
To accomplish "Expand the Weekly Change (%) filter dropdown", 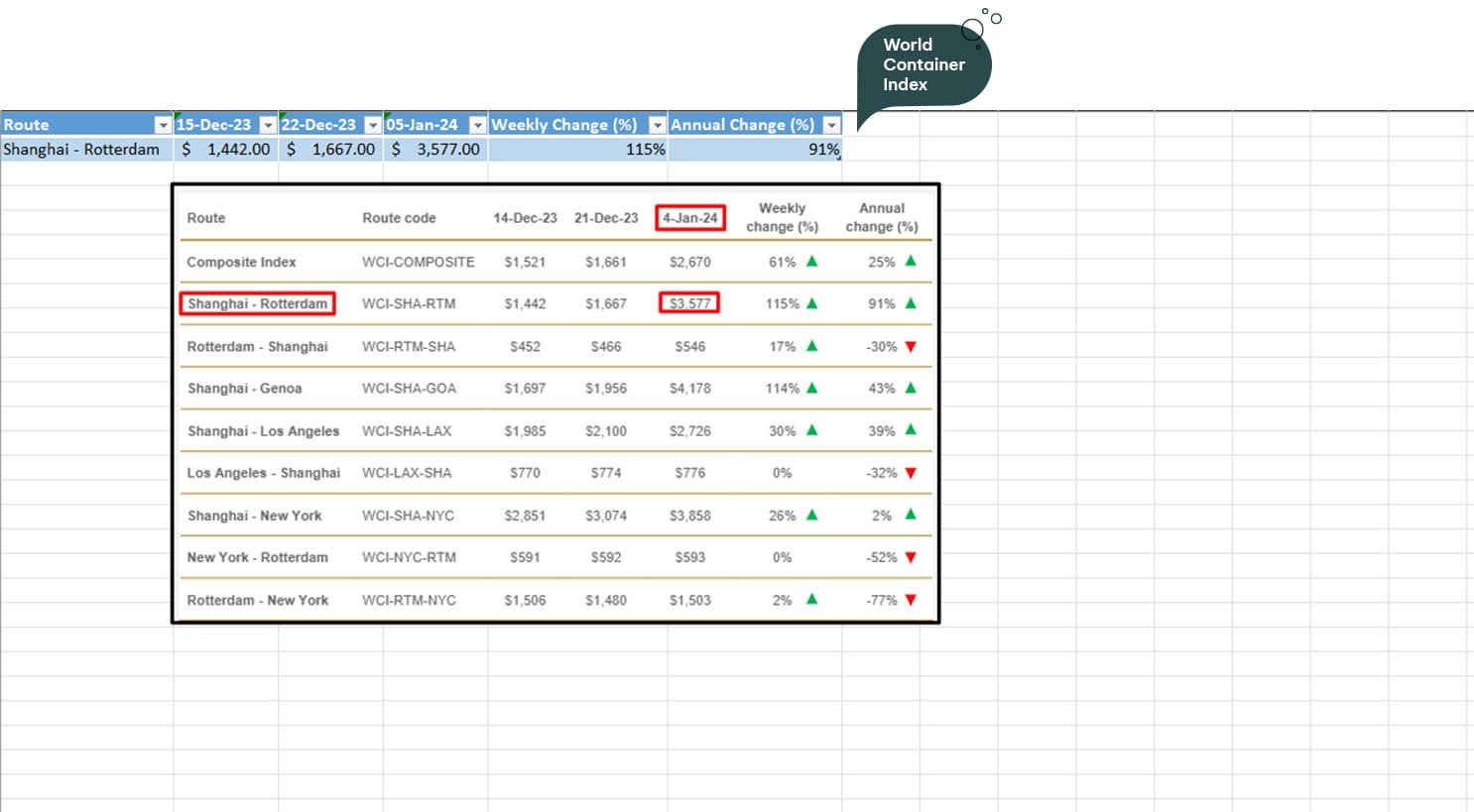I will tap(657, 125).
